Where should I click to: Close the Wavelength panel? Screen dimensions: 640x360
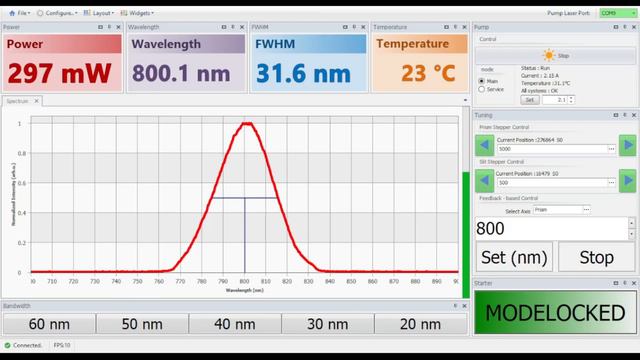[x=242, y=27]
